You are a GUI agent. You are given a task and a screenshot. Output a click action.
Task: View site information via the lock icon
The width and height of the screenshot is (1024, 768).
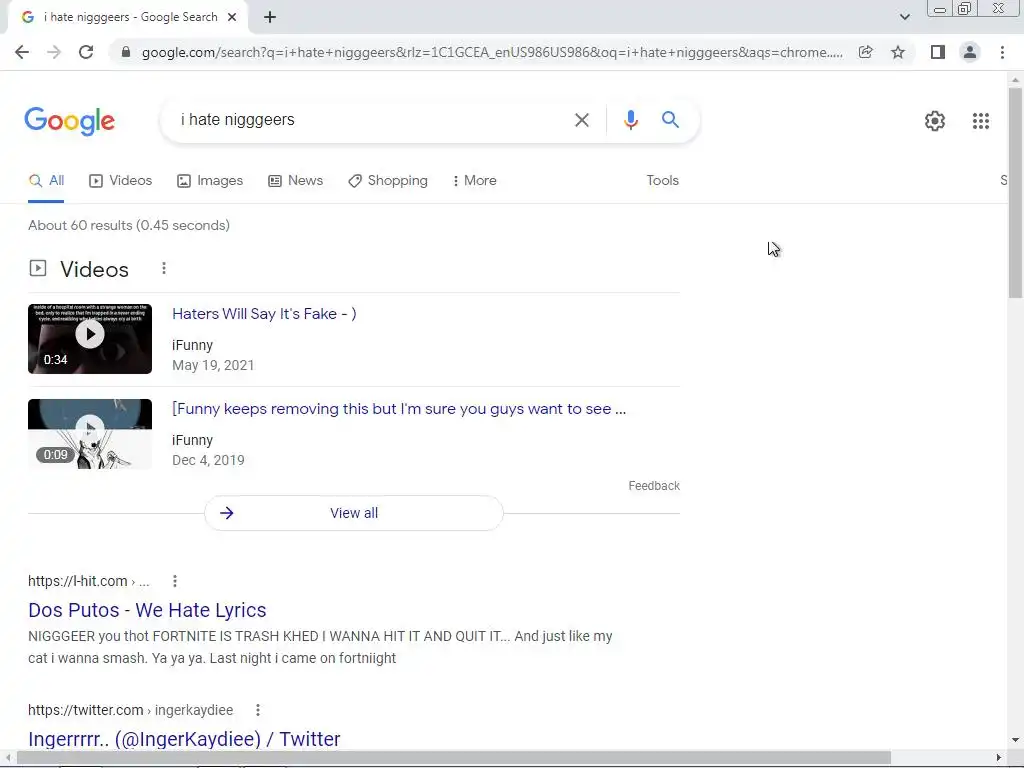(x=126, y=52)
